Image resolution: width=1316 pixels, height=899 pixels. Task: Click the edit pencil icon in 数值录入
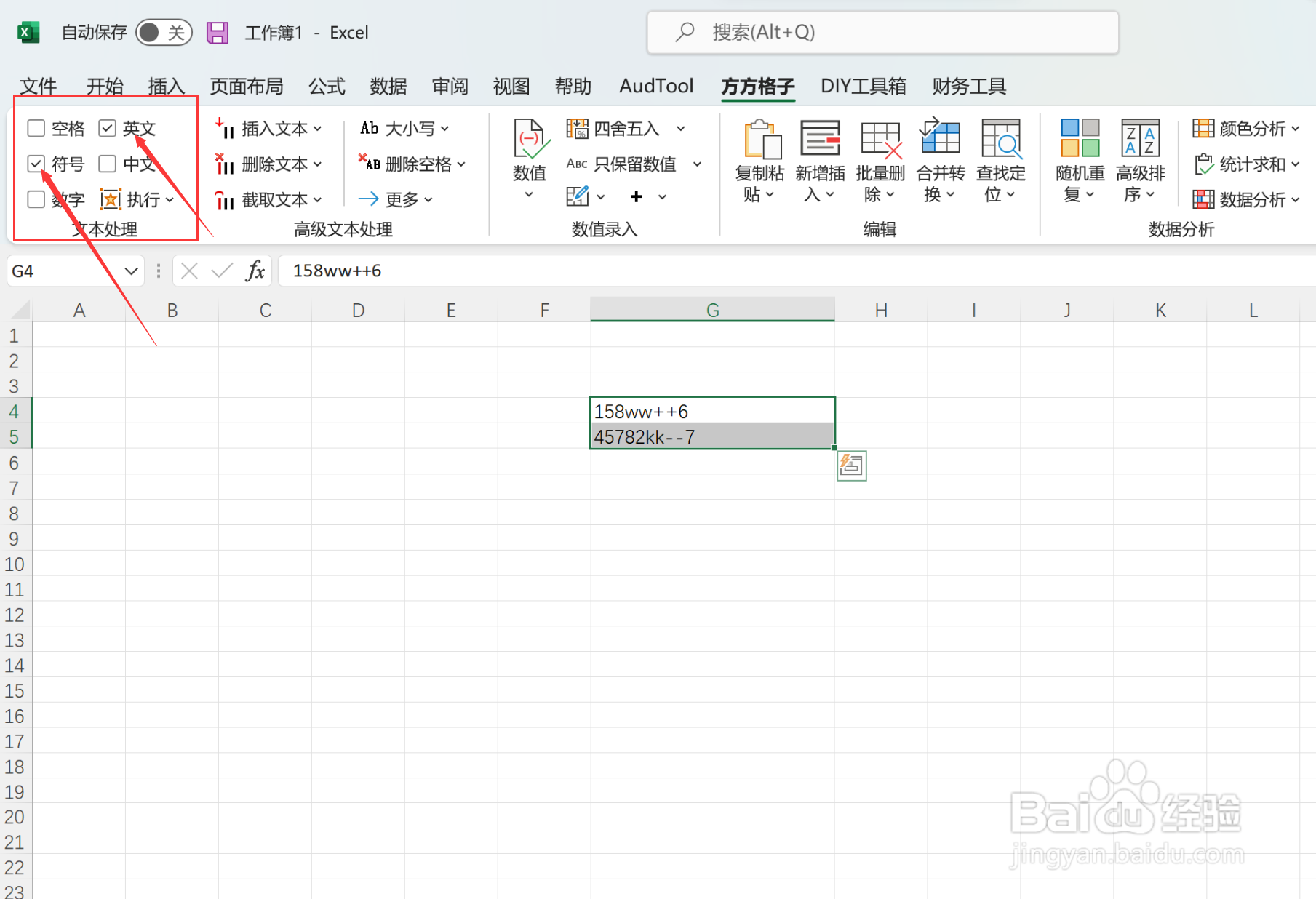[x=577, y=196]
